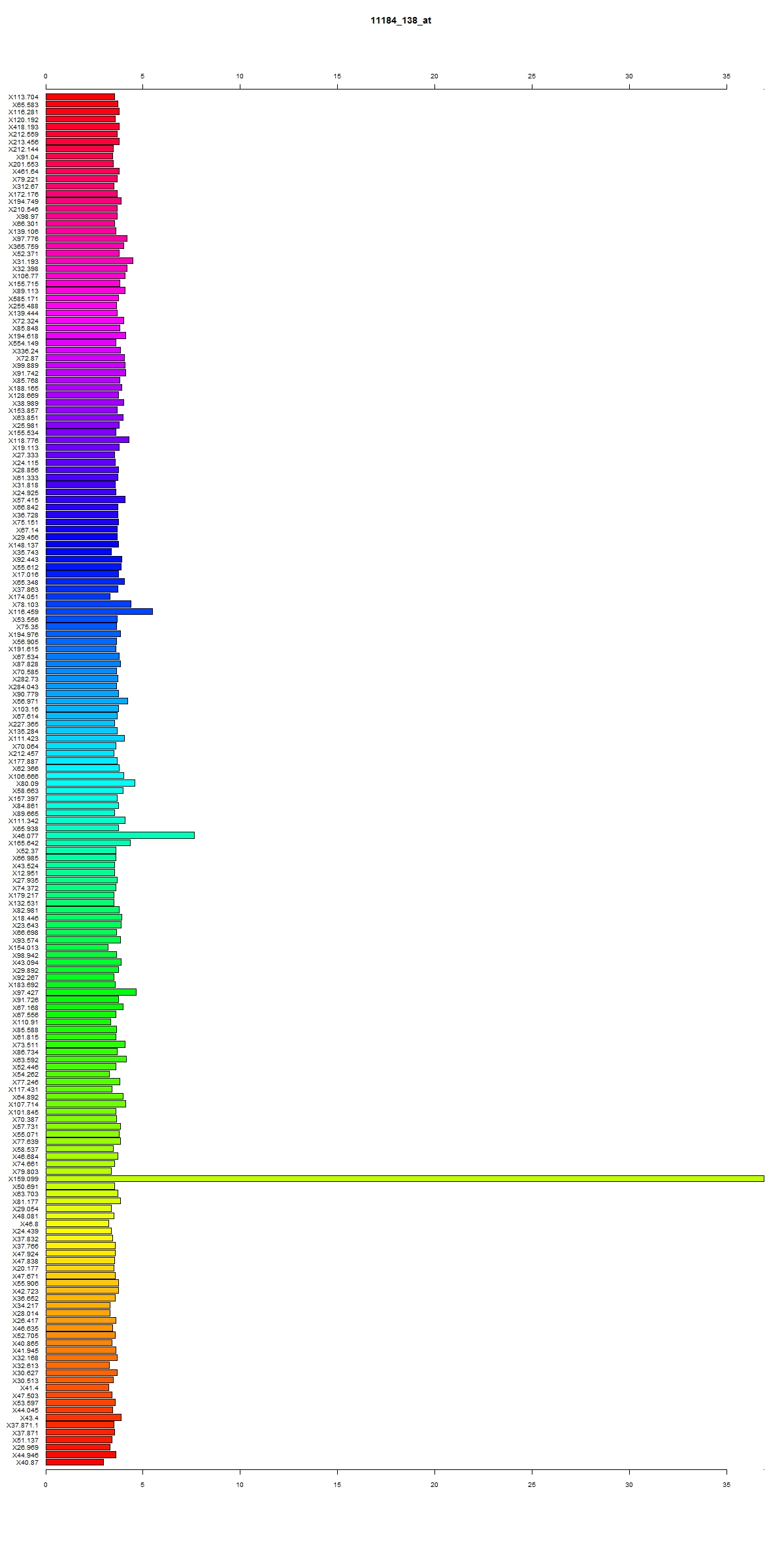Click the '5' tick label on top axis
This screenshot has height=1568, width=784.
[143, 76]
